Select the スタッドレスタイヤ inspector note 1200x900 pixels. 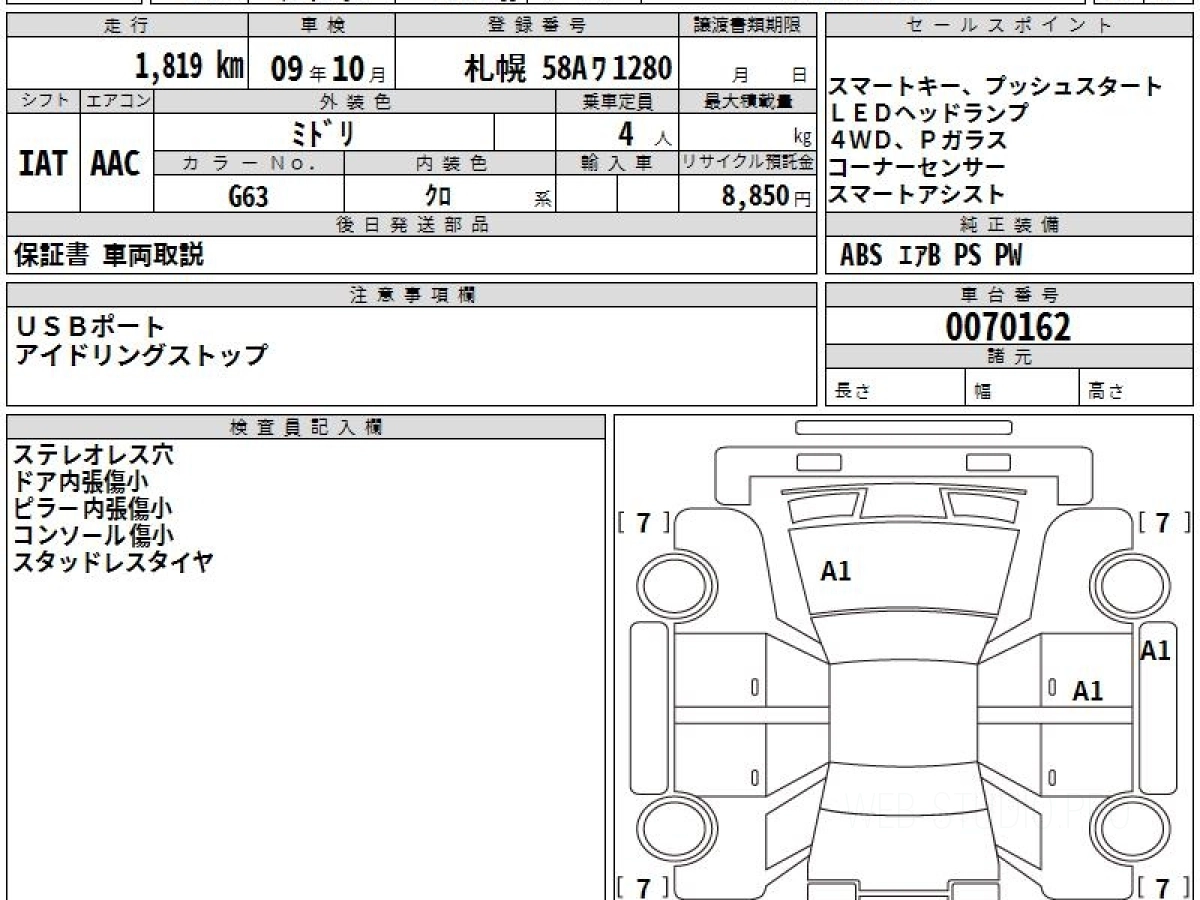[113, 562]
